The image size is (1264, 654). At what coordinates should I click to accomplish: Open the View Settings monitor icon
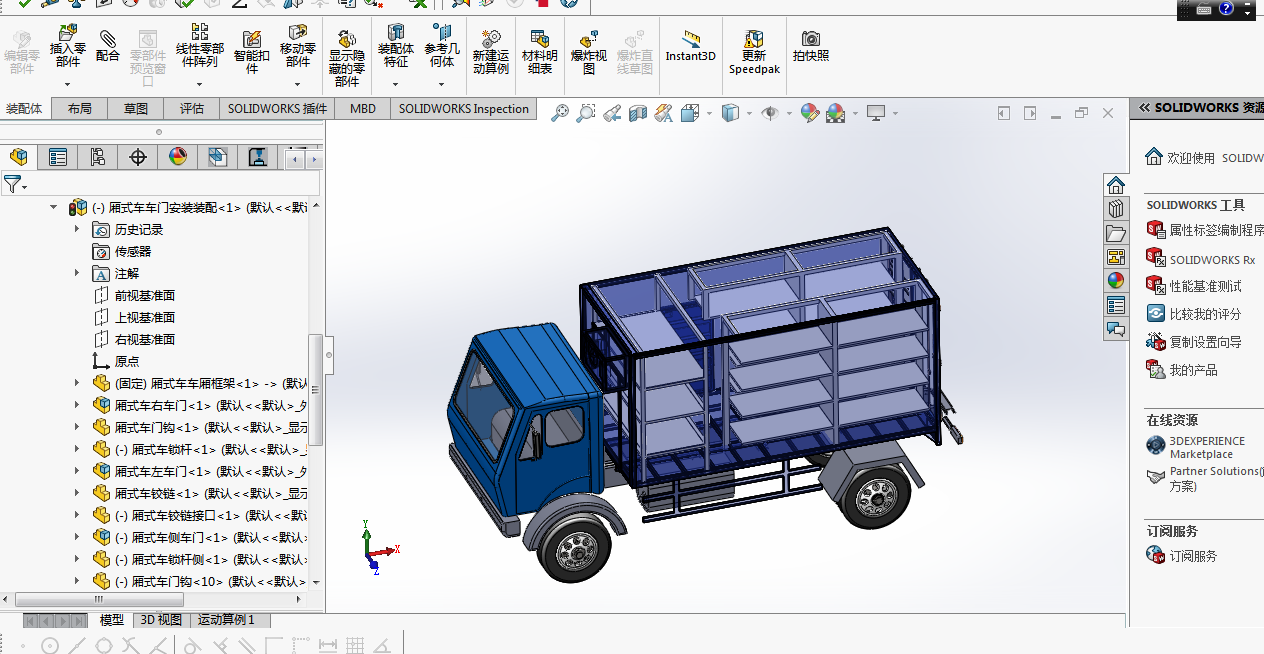(876, 114)
